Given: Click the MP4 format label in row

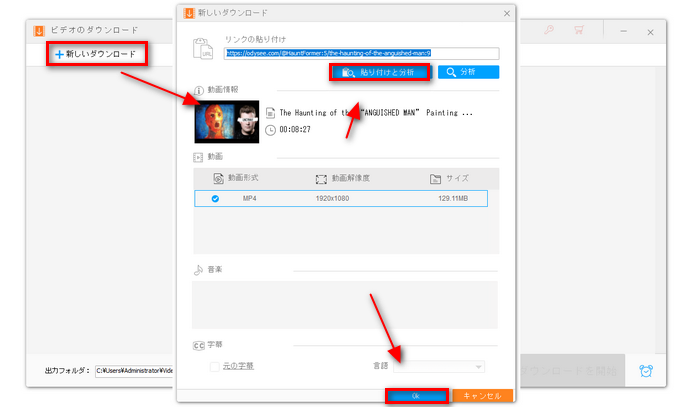Looking at the screenshot, I should (x=250, y=199).
